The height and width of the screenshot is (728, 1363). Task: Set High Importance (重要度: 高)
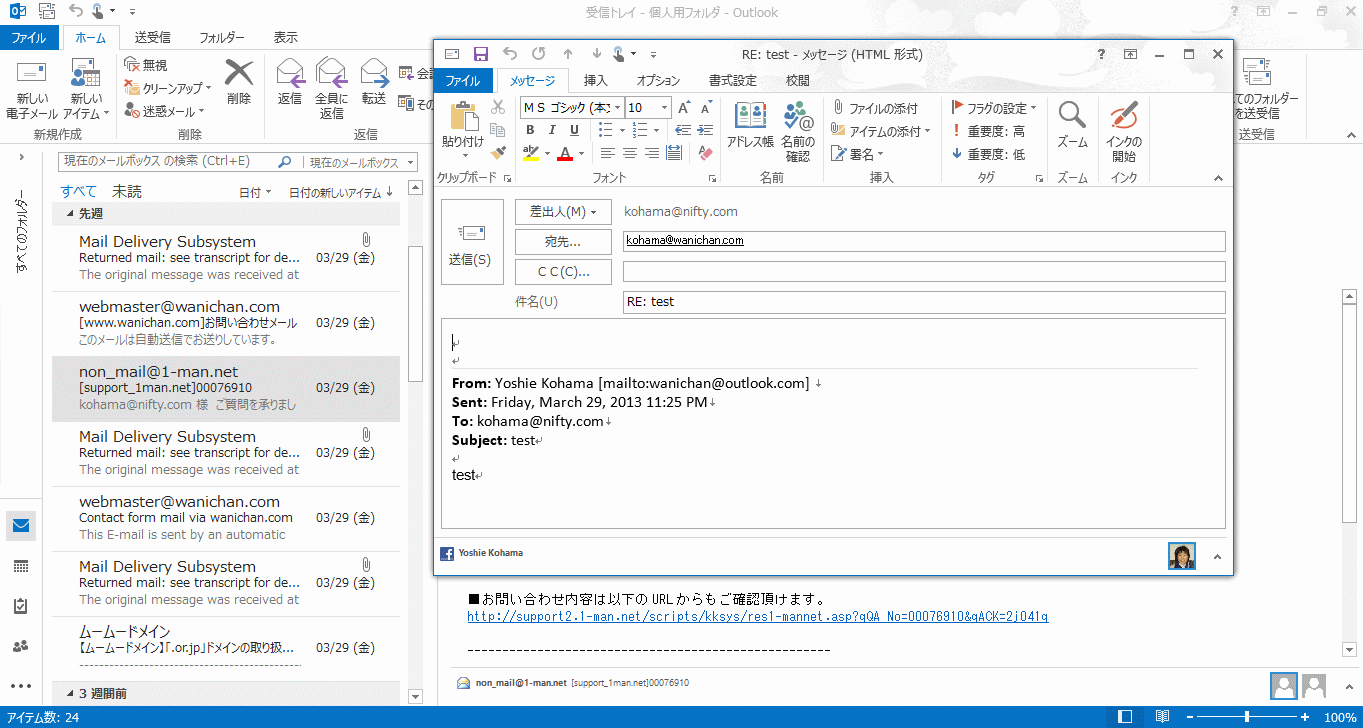pos(988,131)
